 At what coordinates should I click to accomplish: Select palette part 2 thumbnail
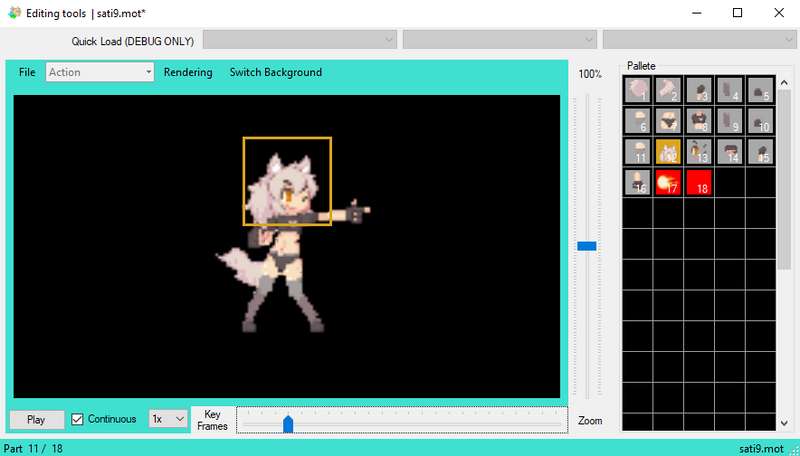(x=668, y=90)
